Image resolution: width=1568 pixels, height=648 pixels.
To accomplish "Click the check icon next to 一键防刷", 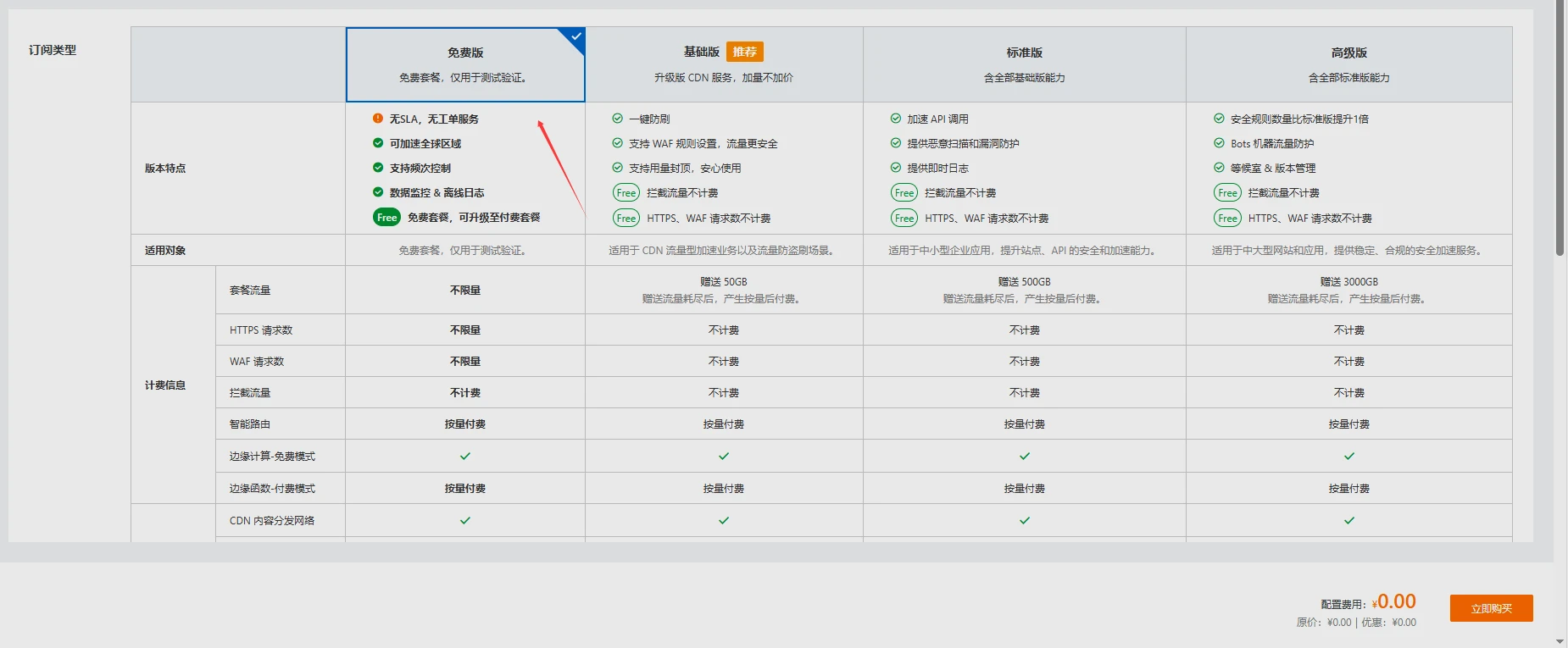I will click(x=618, y=119).
